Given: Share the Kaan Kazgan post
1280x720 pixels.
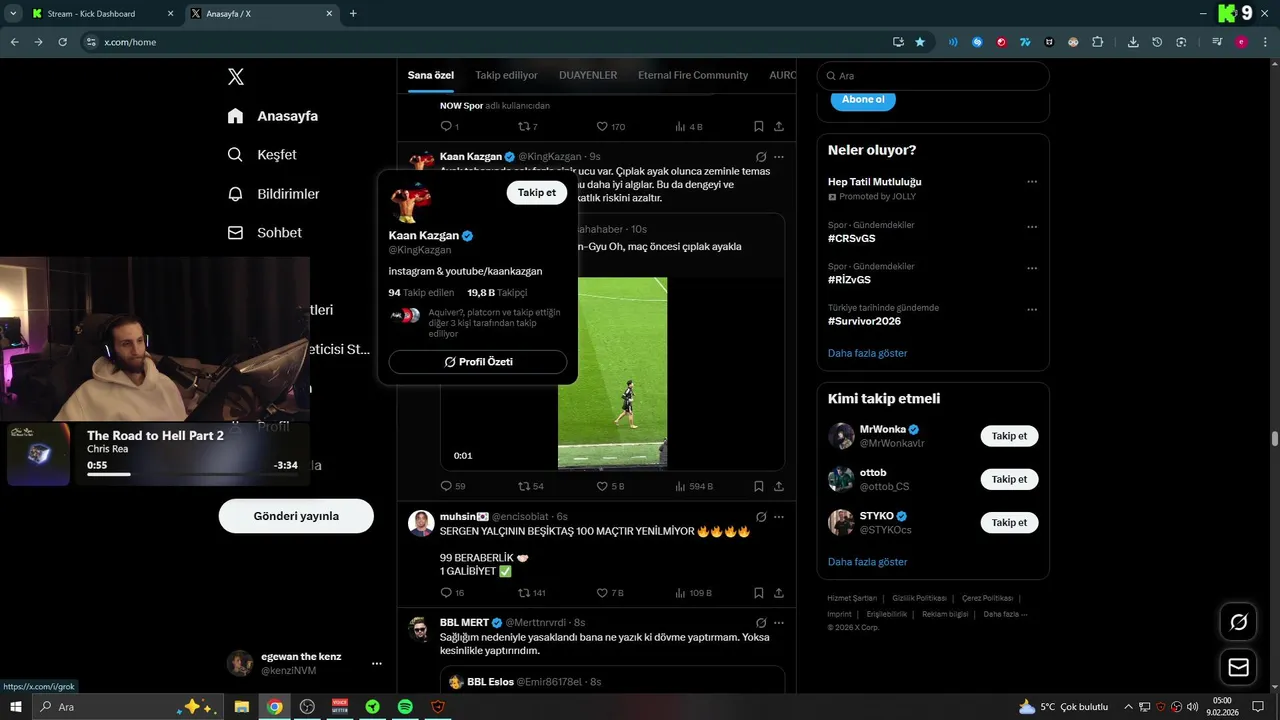Looking at the screenshot, I should pos(779,486).
